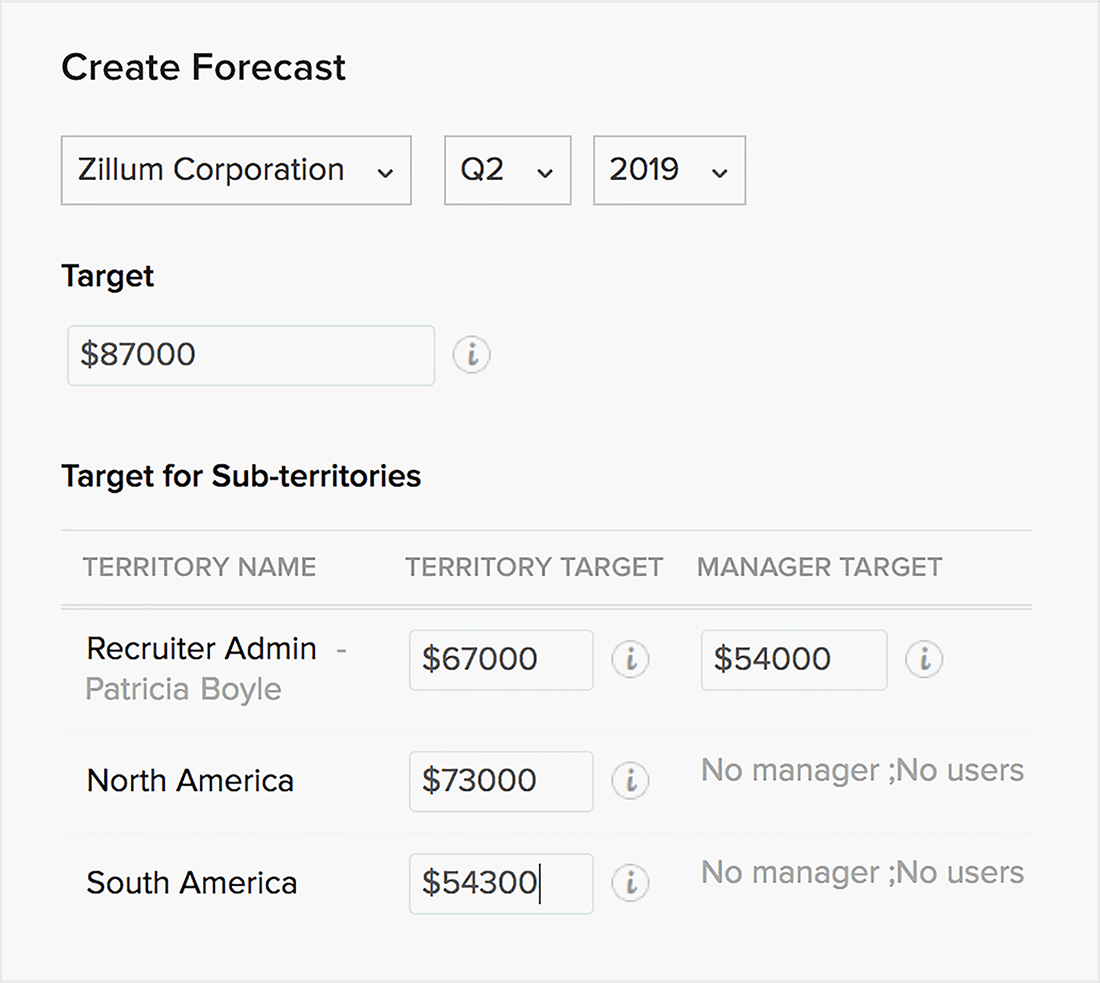Click info icon next to Recruiter Admin territory target
1100x983 pixels.
[x=630, y=659]
